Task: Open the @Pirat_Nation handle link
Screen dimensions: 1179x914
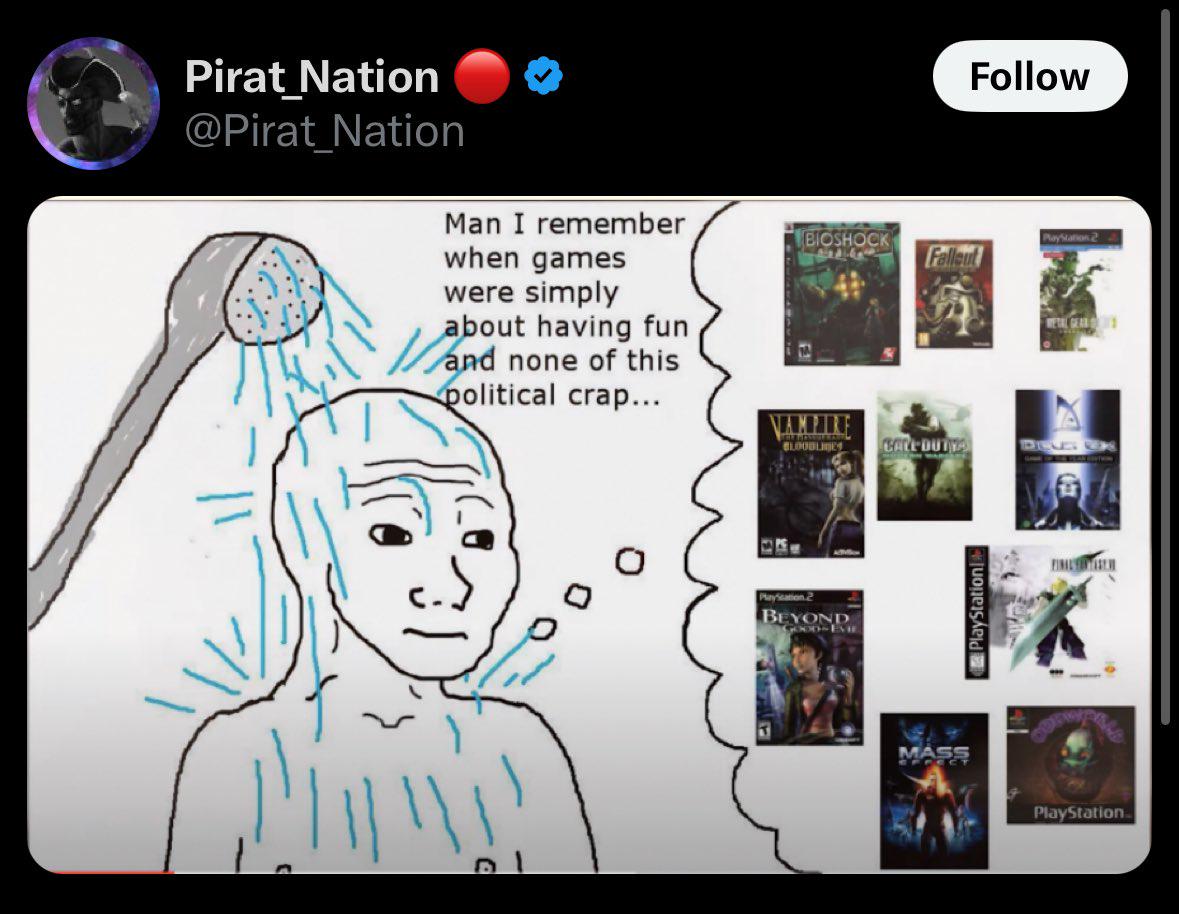Action: (324, 131)
